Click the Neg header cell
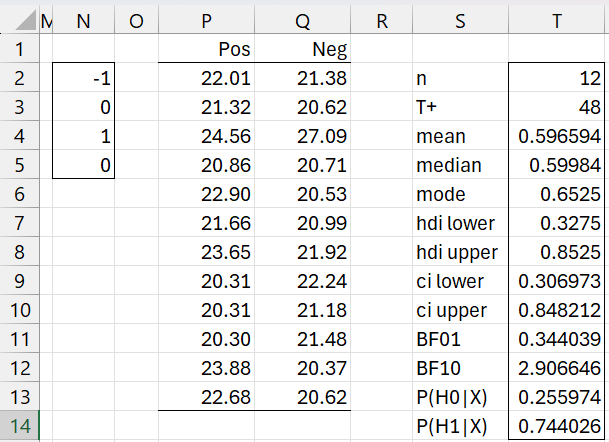This screenshot has width=609, height=442. (302, 49)
